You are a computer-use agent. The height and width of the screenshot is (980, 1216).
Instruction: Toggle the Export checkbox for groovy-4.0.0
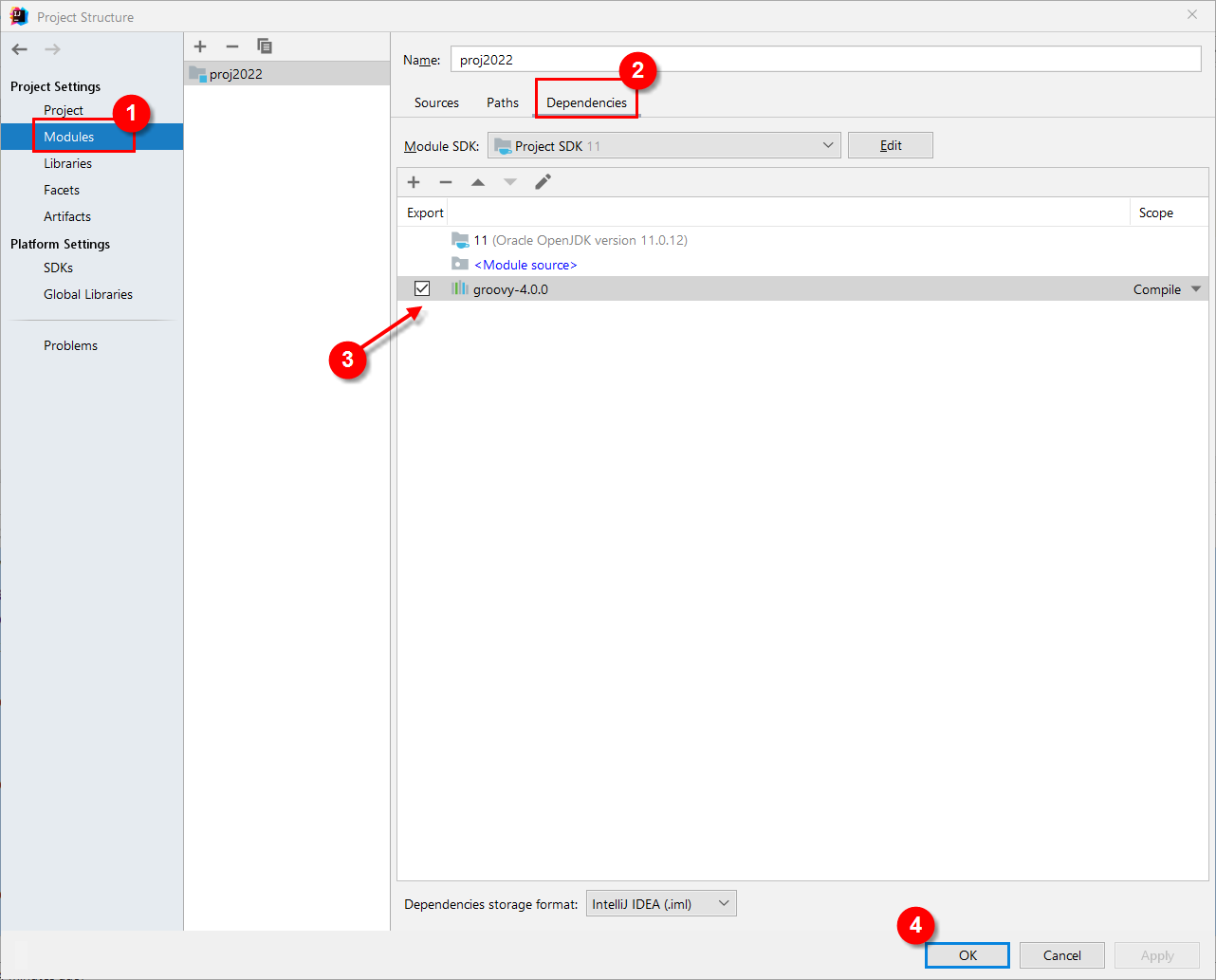(422, 288)
